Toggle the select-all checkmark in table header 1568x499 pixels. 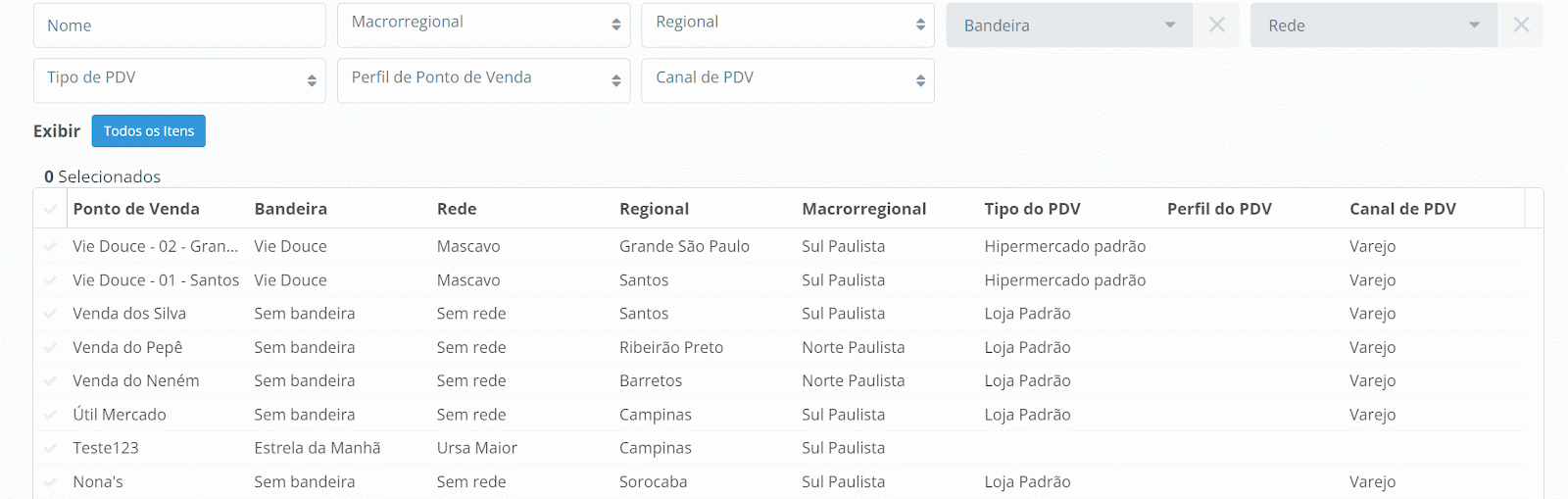click(x=50, y=209)
